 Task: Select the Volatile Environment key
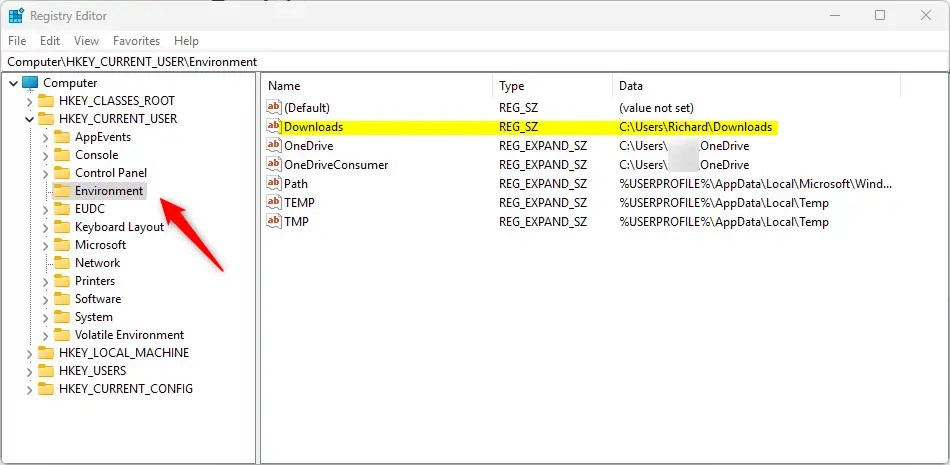[x=129, y=335]
